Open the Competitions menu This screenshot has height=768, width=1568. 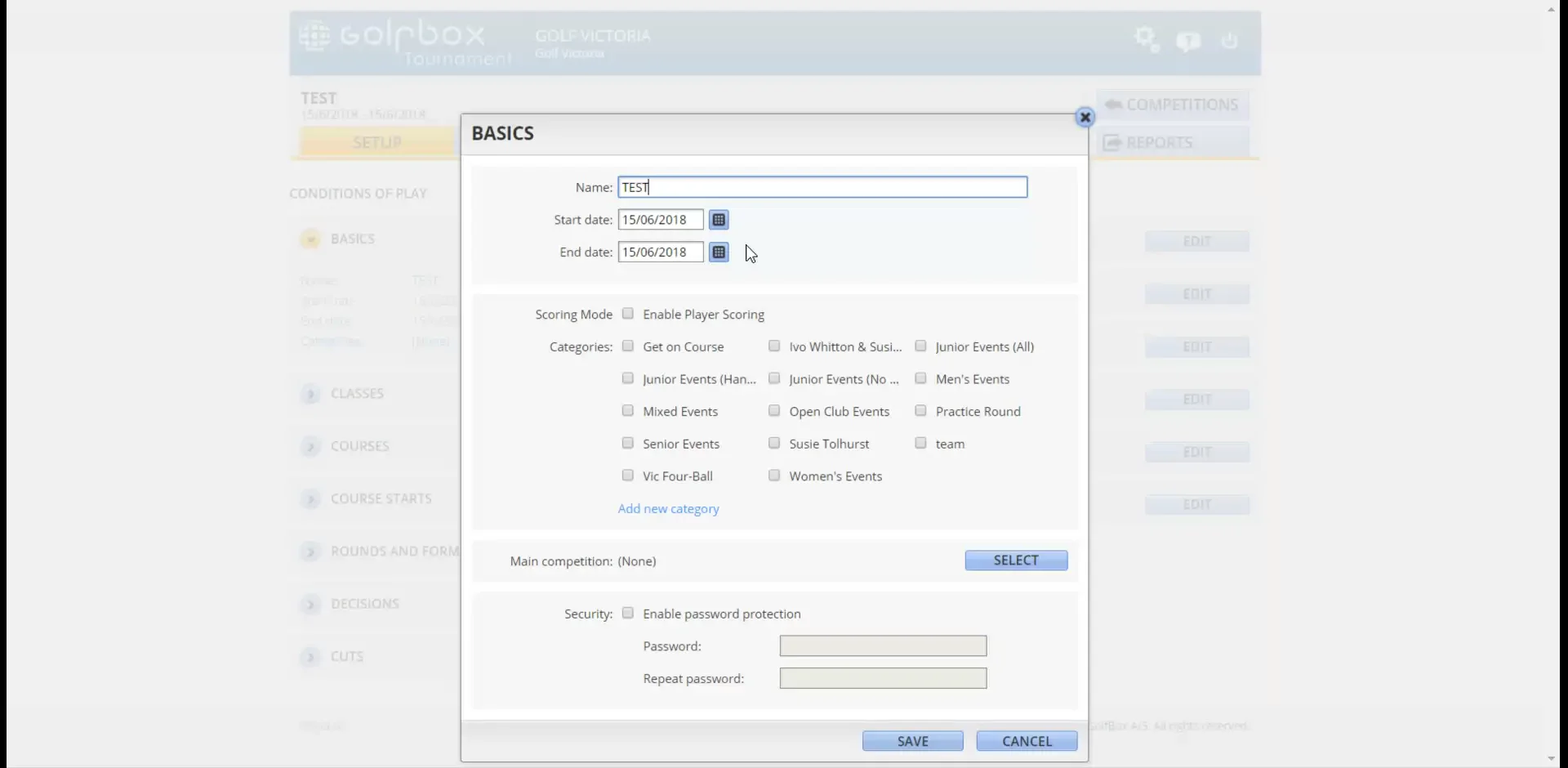[x=1172, y=105]
